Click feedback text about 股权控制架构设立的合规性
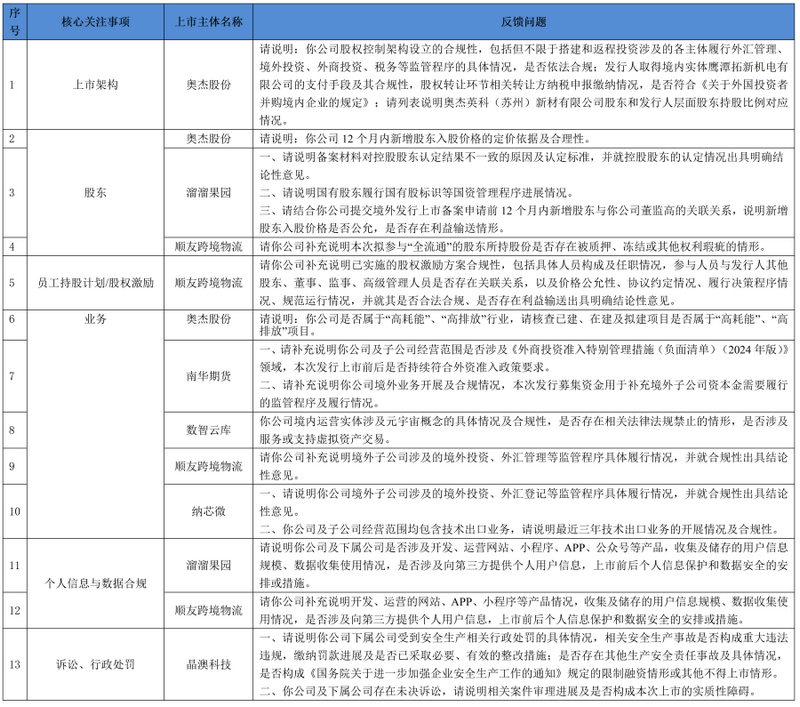This screenshot has width=800, height=707. pos(523,85)
